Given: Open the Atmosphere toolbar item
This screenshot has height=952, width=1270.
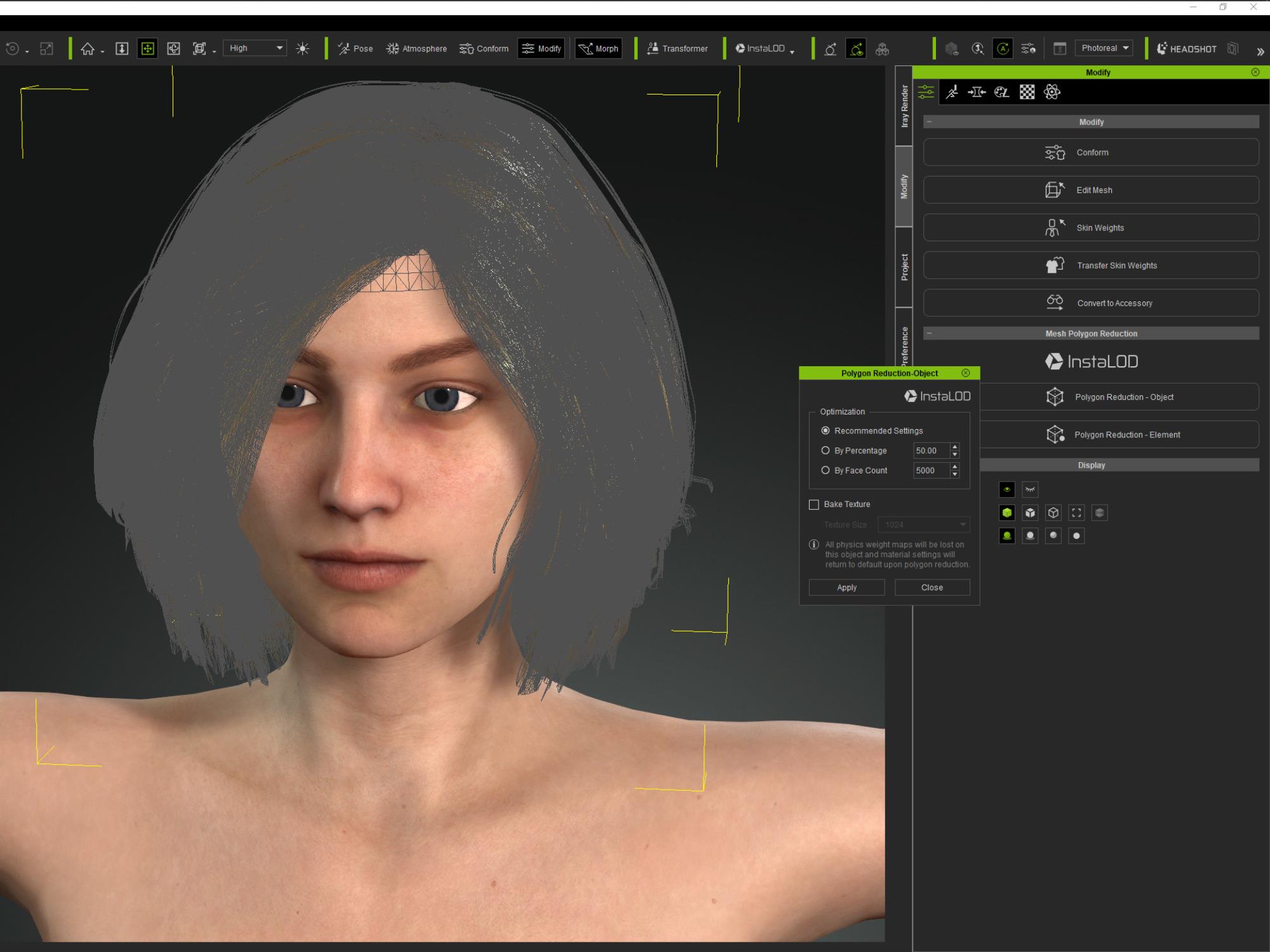Looking at the screenshot, I should click(x=417, y=49).
